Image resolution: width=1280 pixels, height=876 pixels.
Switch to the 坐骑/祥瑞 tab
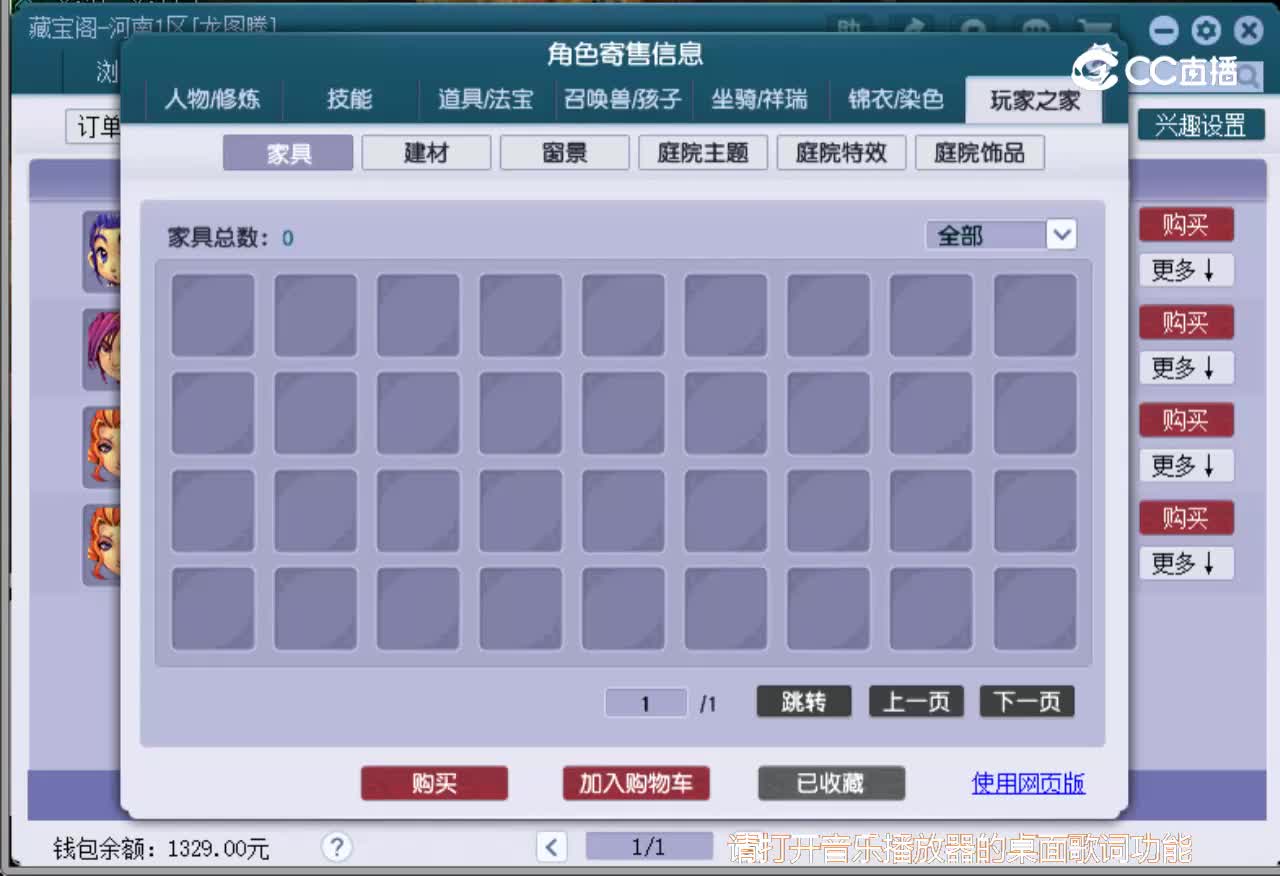pyautogui.click(x=761, y=99)
